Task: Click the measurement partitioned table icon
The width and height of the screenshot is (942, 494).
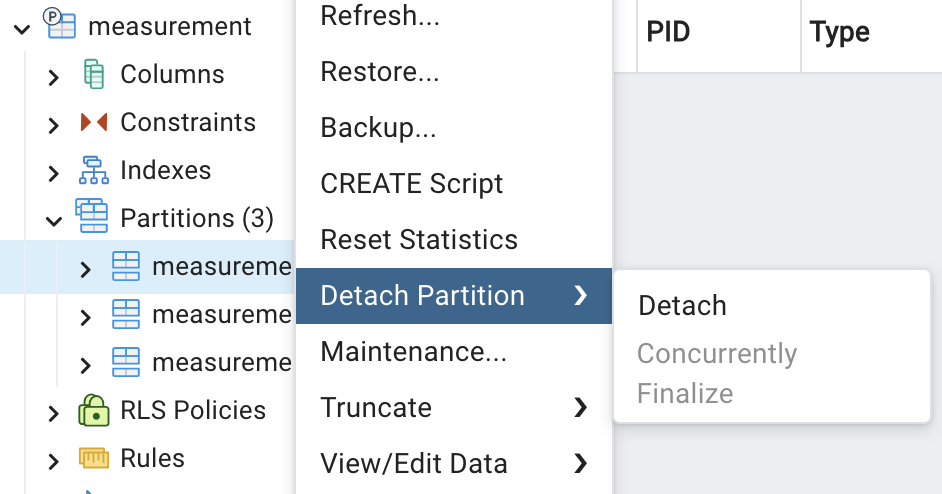Action: click(x=60, y=27)
